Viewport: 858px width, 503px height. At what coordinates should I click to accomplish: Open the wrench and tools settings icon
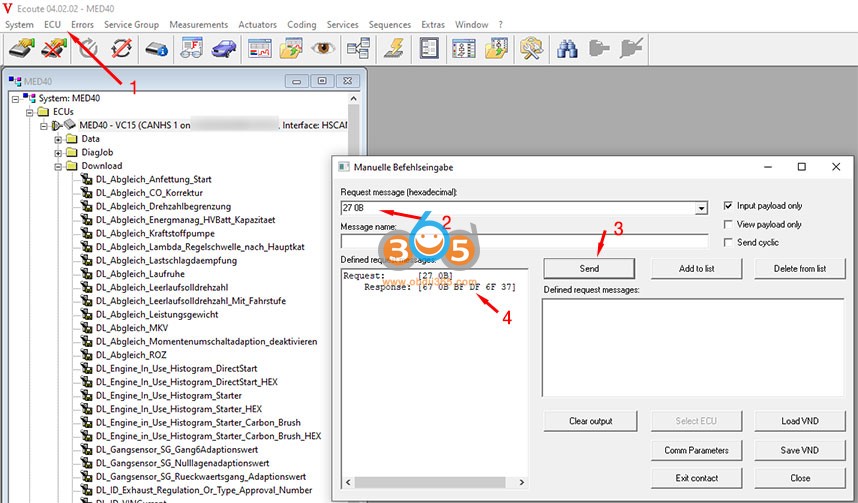(531, 48)
